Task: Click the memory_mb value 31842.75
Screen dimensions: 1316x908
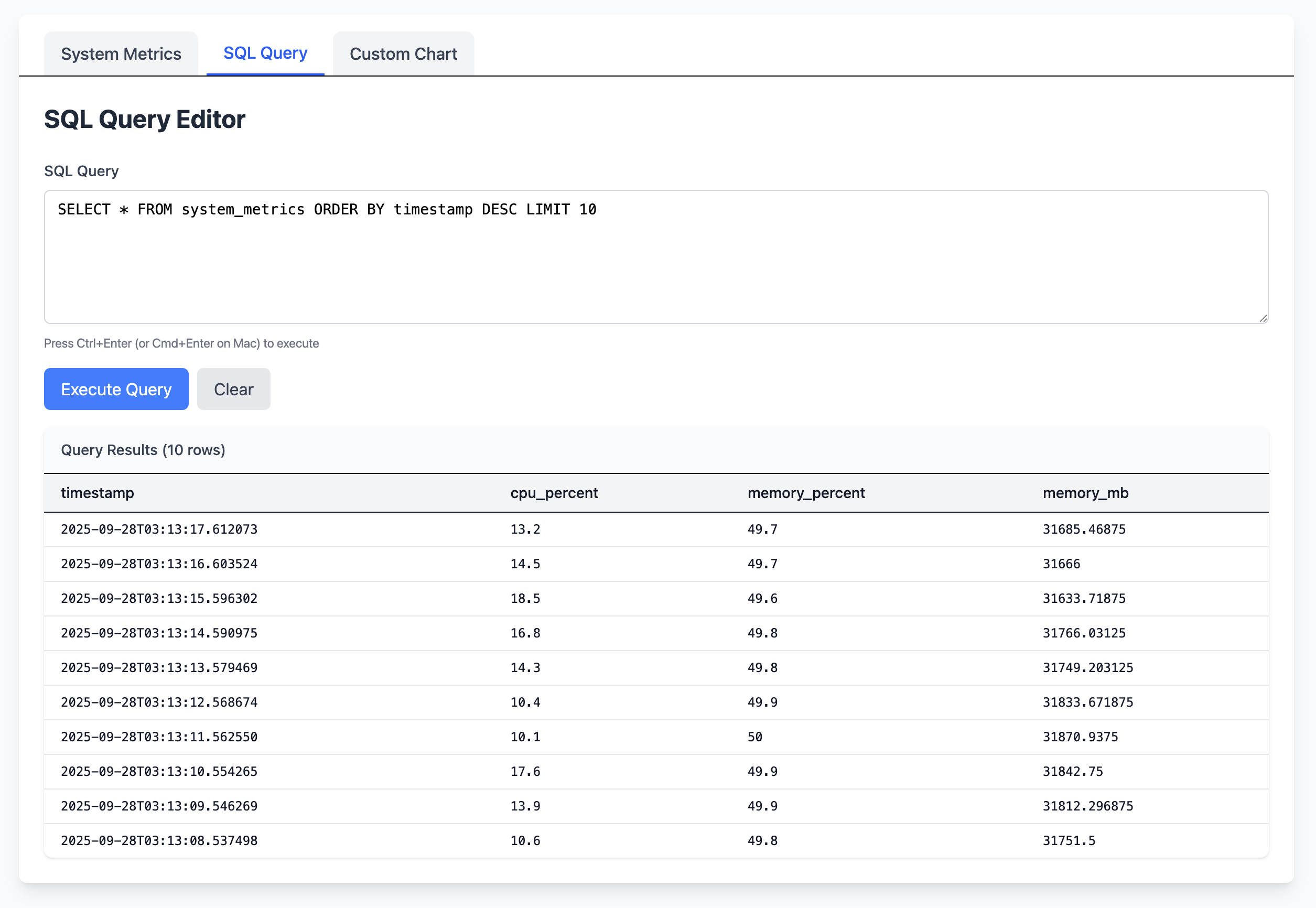Action: [x=1073, y=772]
